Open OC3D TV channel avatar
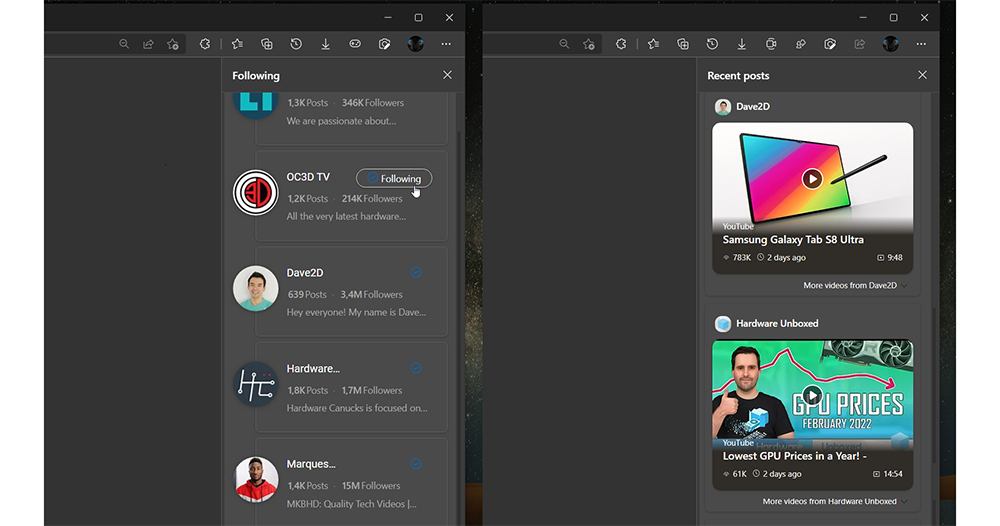The image size is (1000, 526). 256,193
